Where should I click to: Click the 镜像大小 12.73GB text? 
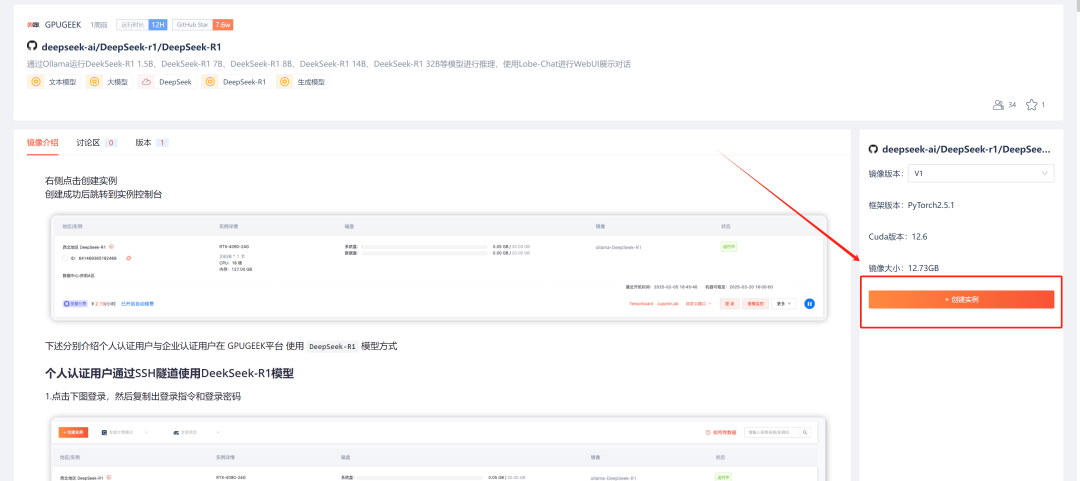point(904,268)
